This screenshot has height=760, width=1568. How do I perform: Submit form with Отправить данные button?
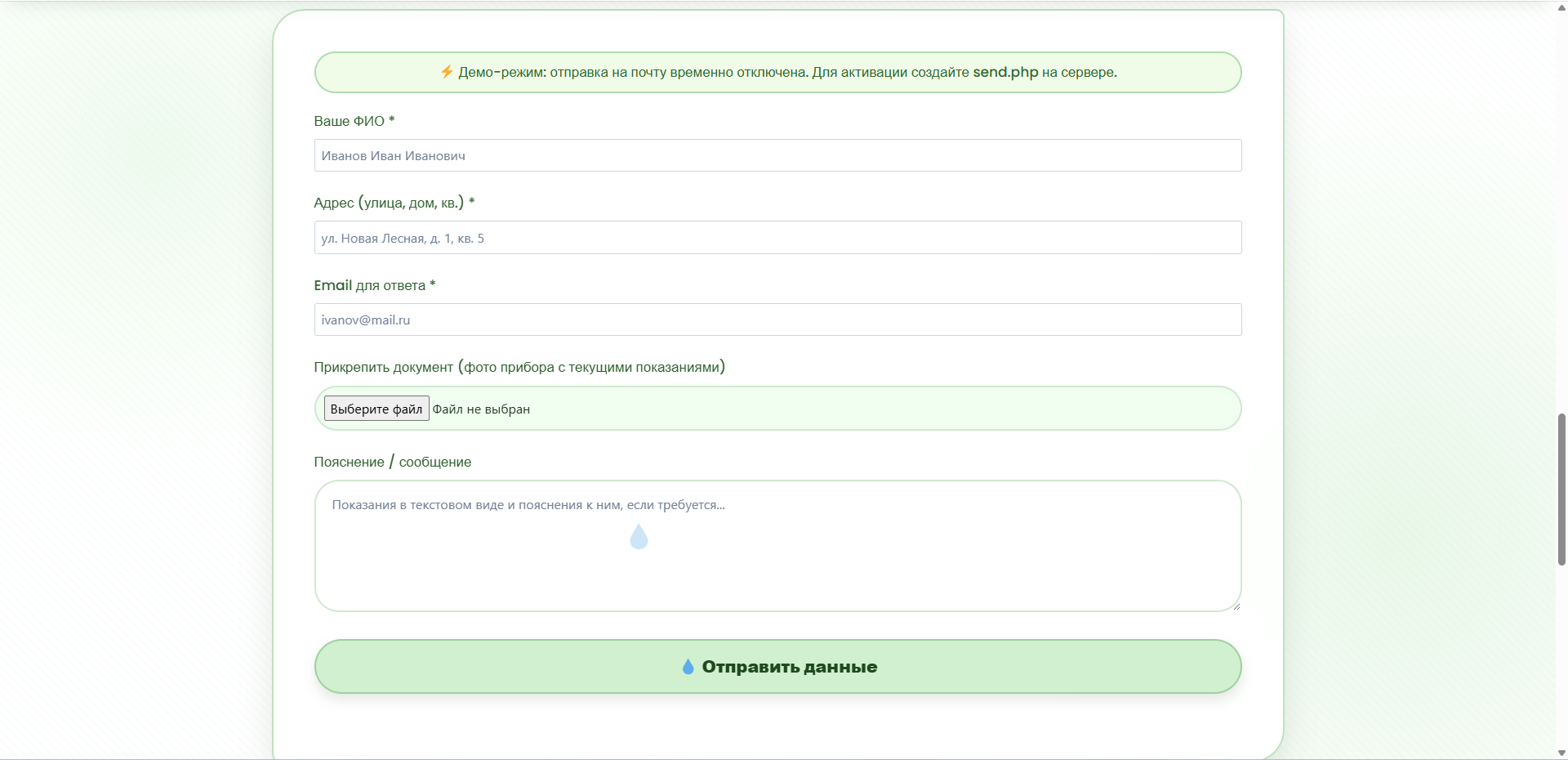pyautogui.click(x=777, y=667)
